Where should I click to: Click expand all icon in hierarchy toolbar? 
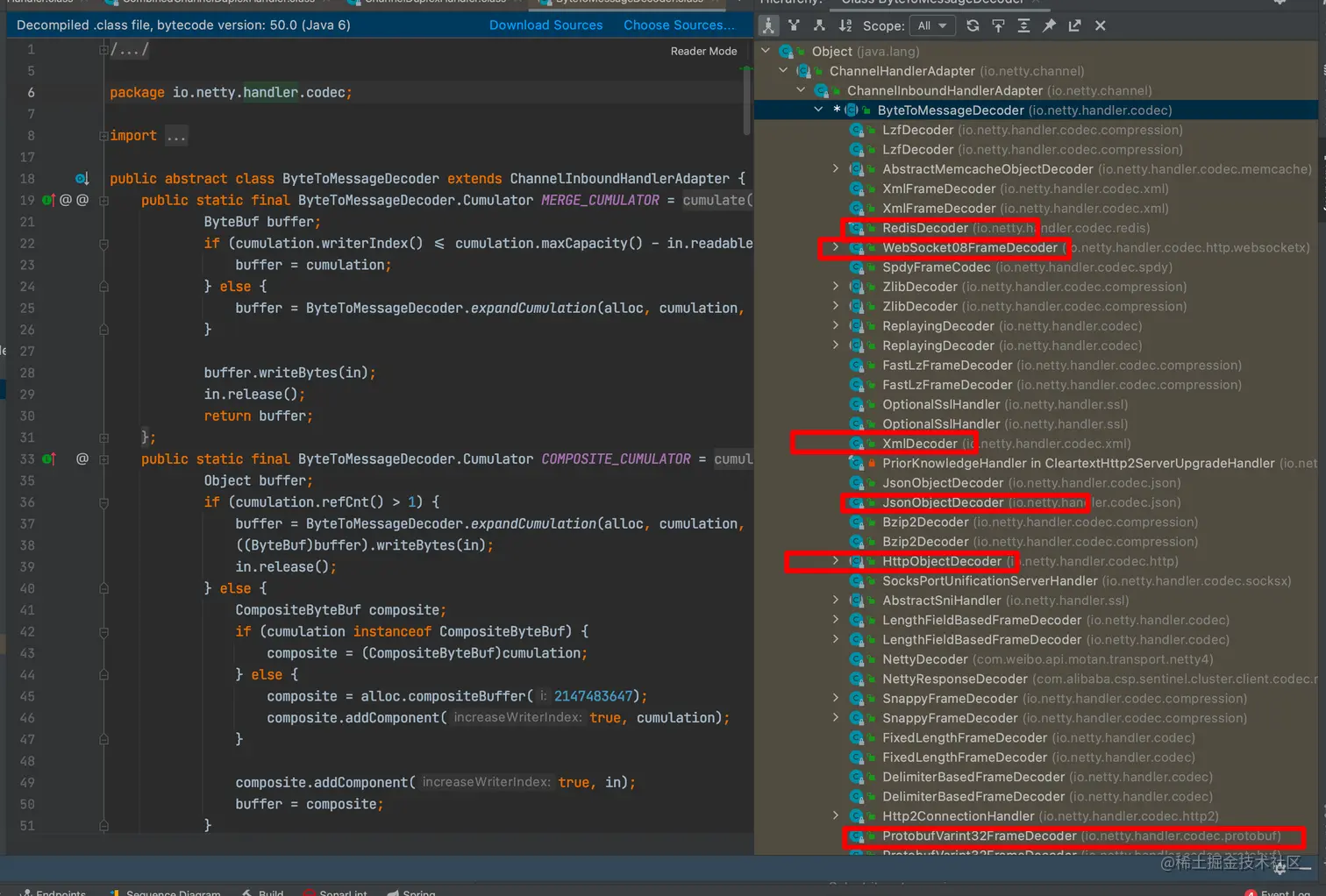pyautogui.click(x=1023, y=25)
